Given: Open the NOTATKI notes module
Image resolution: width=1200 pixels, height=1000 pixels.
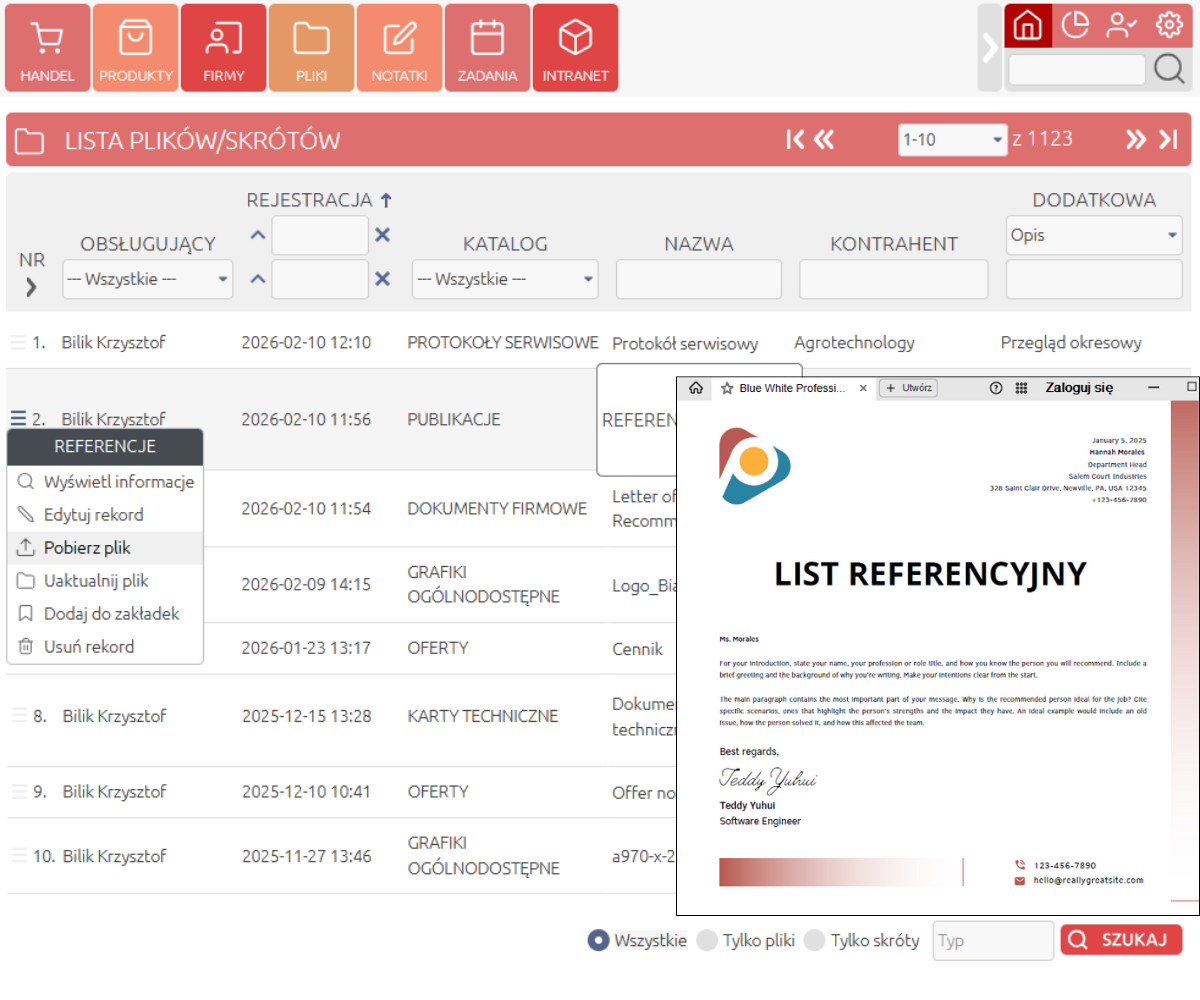Looking at the screenshot, I should coord(399,47).
